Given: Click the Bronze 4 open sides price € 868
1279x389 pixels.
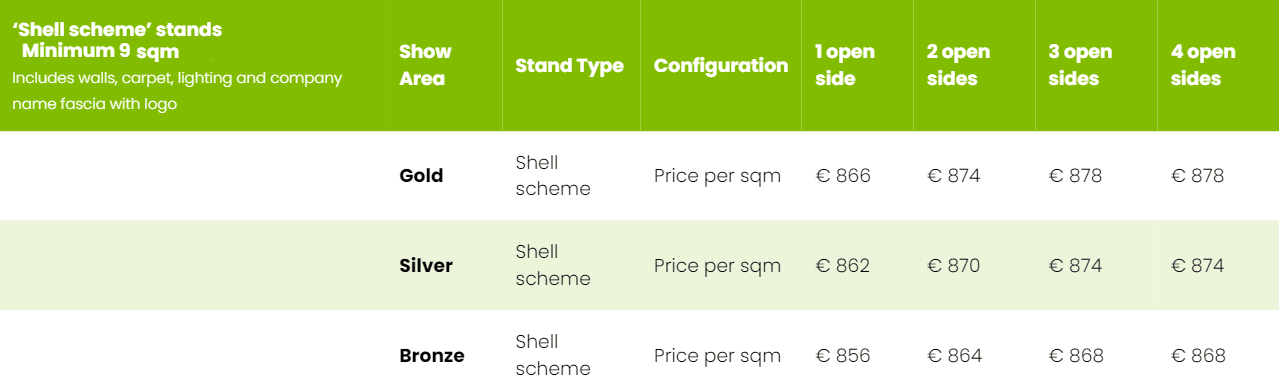Looking at the screenshot, I should 1198,356.
